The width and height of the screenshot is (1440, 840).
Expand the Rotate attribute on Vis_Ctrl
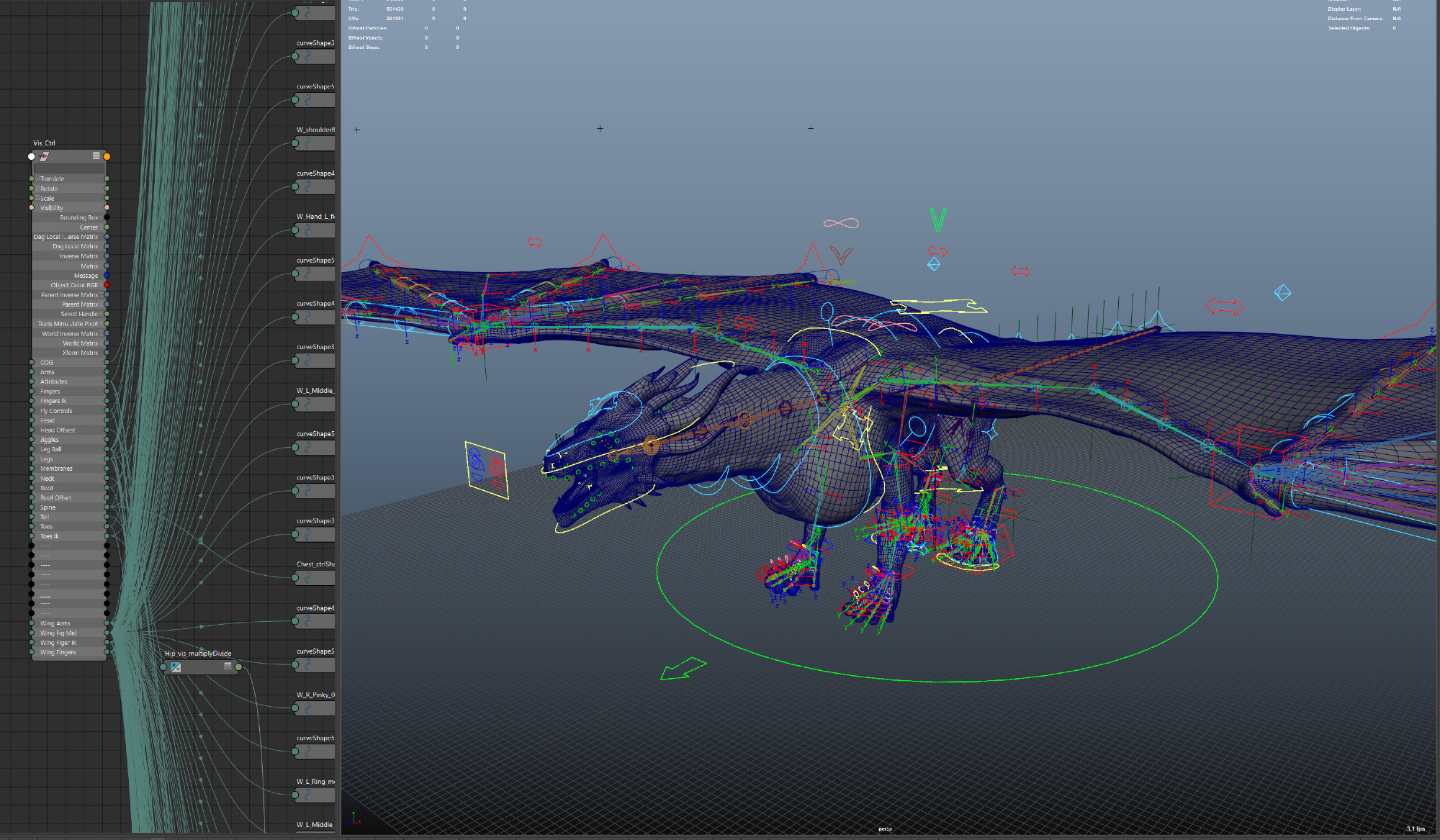[x=37, y=189]
